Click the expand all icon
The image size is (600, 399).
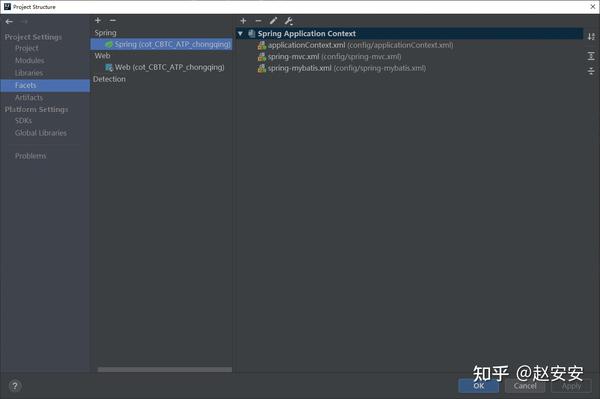click(x=591, y=56)
